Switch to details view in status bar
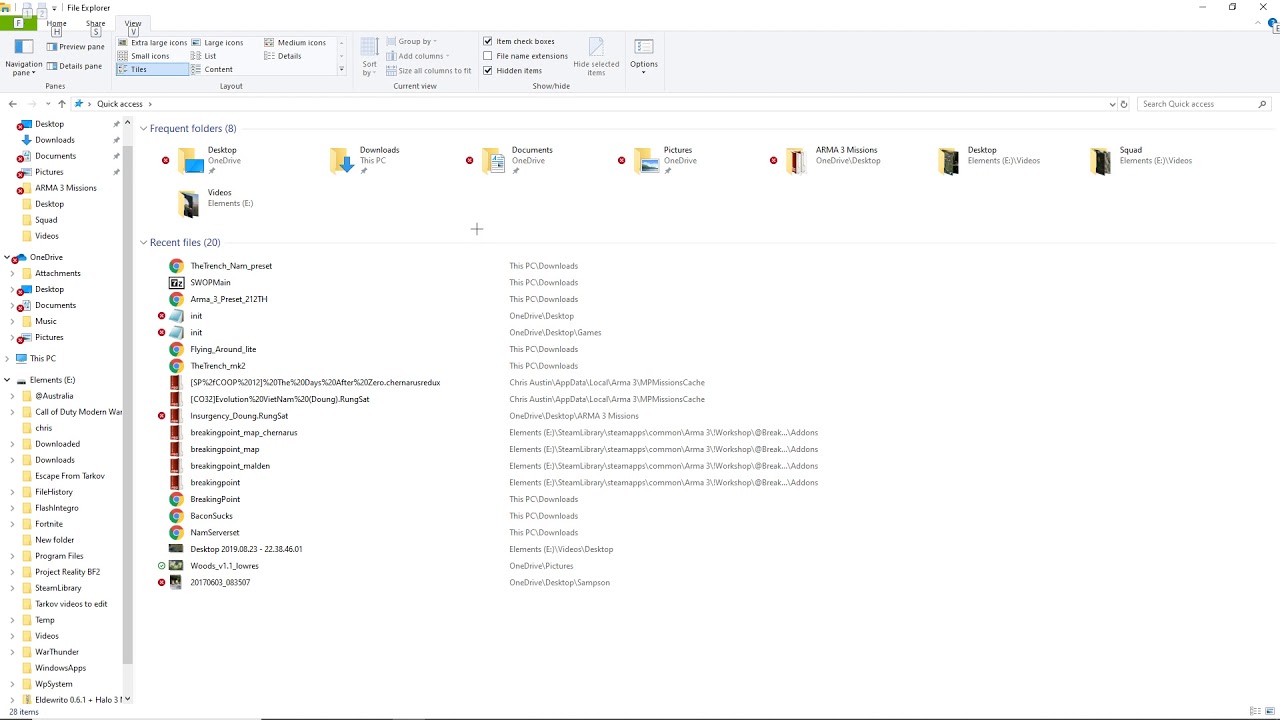Screen dimensions: 1280x720 coord(1254,711)
